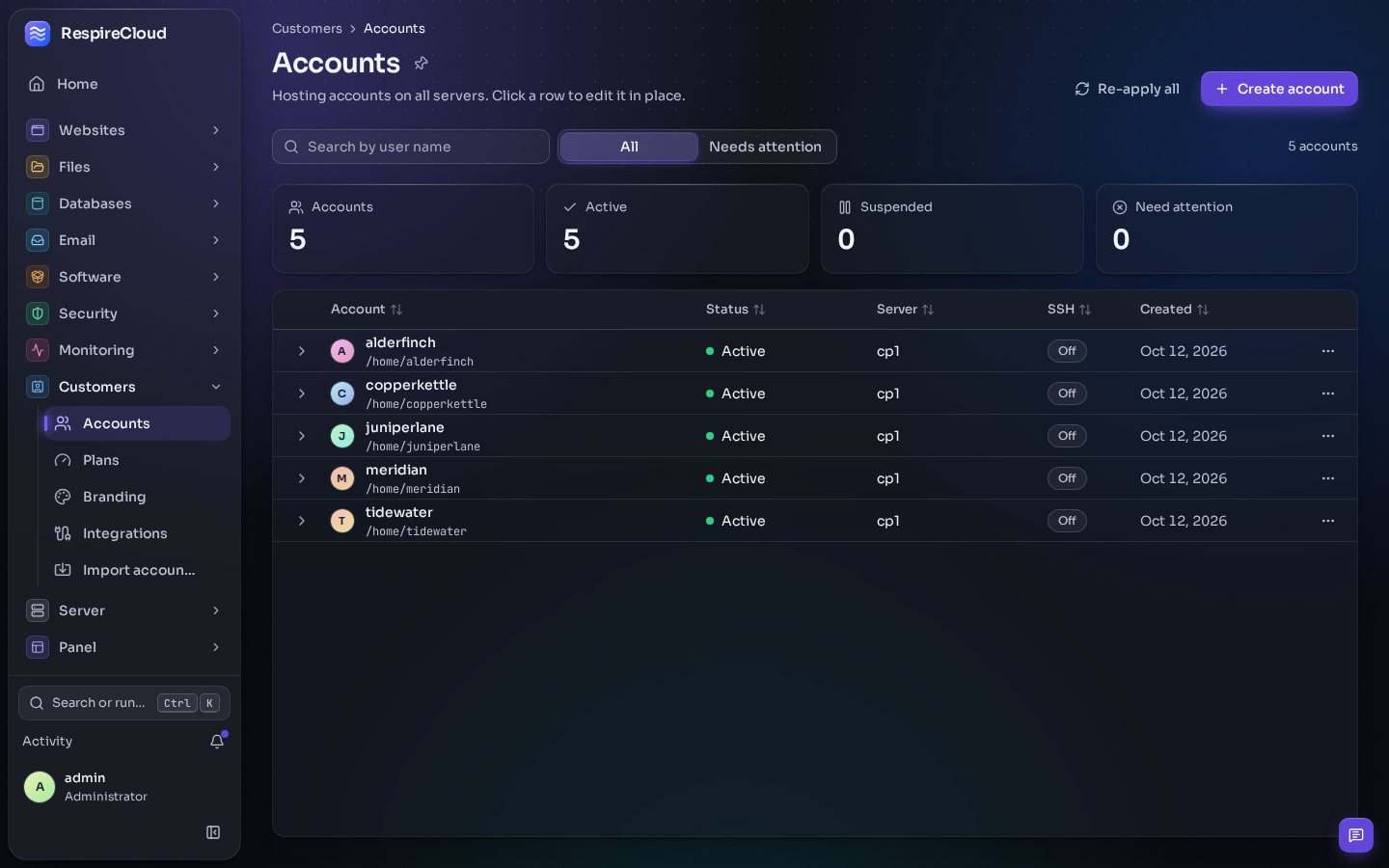Toggle SSH Off for meridian
The height and width of the screenshot is (868, 1389).
[x=1067, y=478]
